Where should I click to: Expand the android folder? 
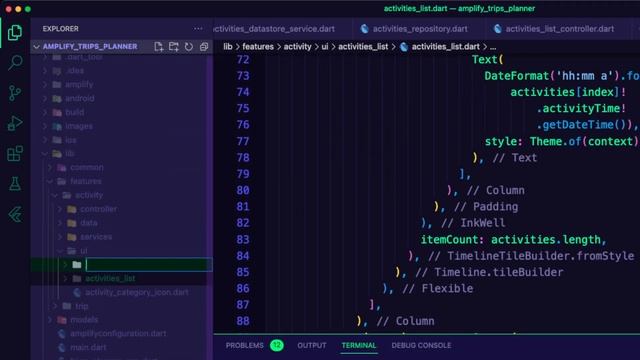point(45,98)
